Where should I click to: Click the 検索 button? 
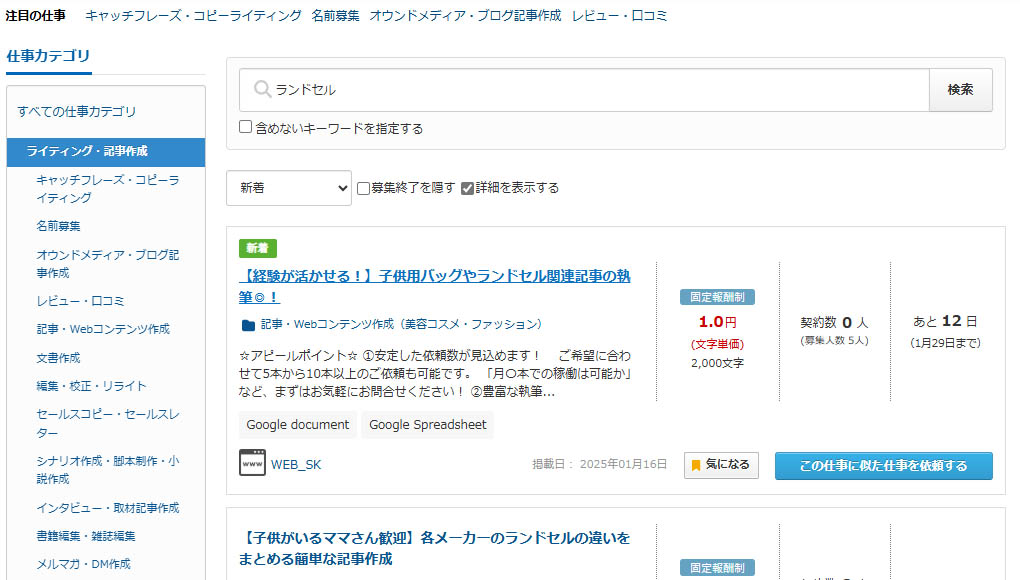pos(960,90)
